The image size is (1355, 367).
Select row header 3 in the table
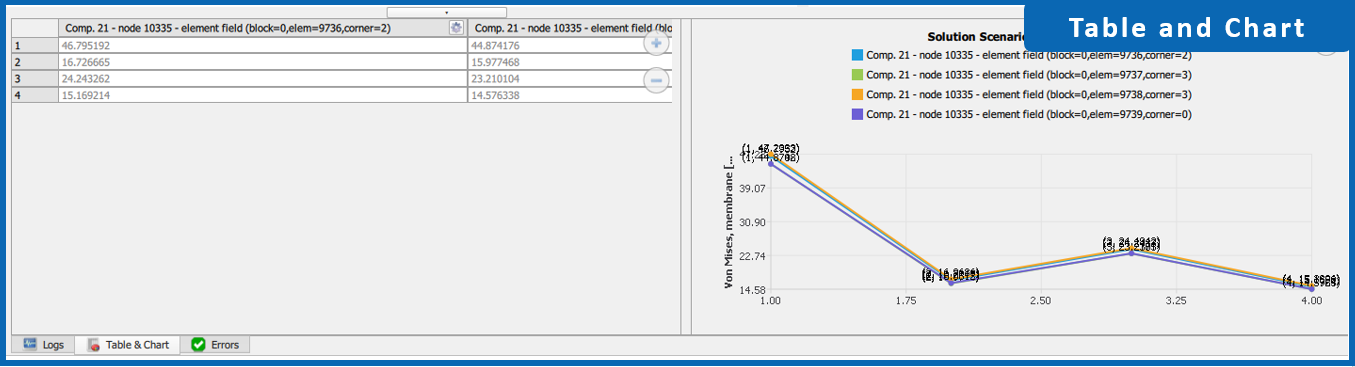(34, 78)
